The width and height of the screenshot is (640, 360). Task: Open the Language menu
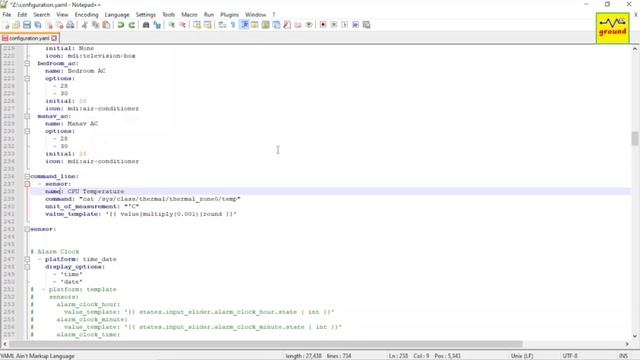(x=117, y=15)
